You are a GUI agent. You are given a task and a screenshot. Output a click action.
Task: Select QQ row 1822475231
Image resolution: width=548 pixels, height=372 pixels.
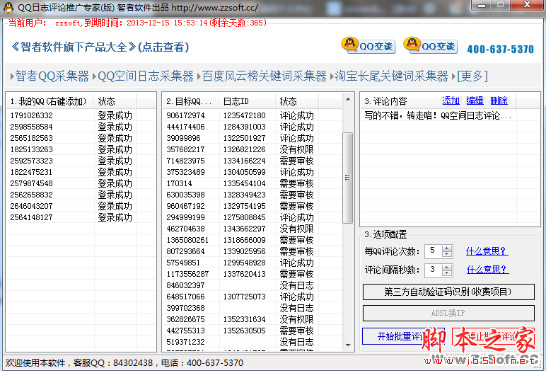pos(81,172)
